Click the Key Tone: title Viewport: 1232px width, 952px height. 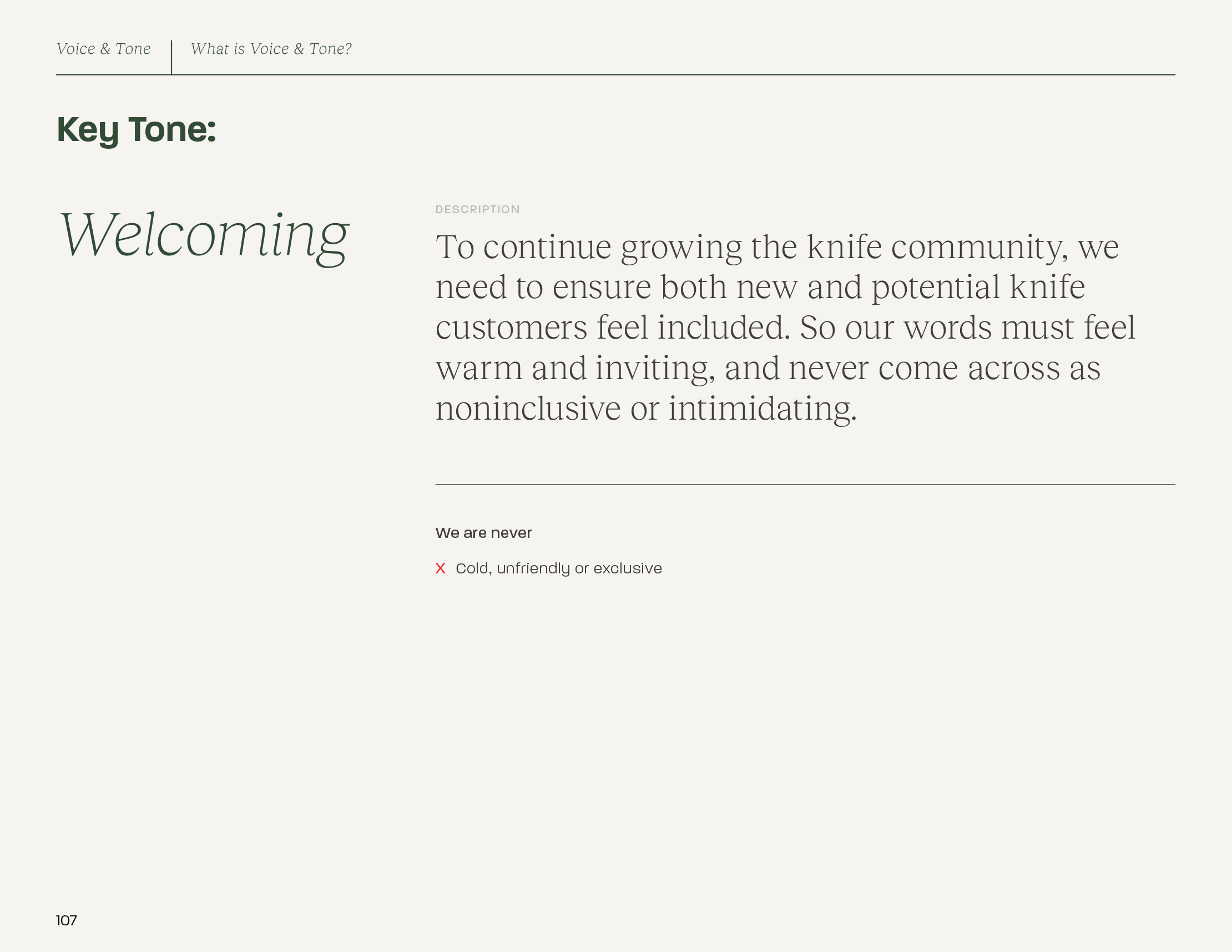pos(136,130)
